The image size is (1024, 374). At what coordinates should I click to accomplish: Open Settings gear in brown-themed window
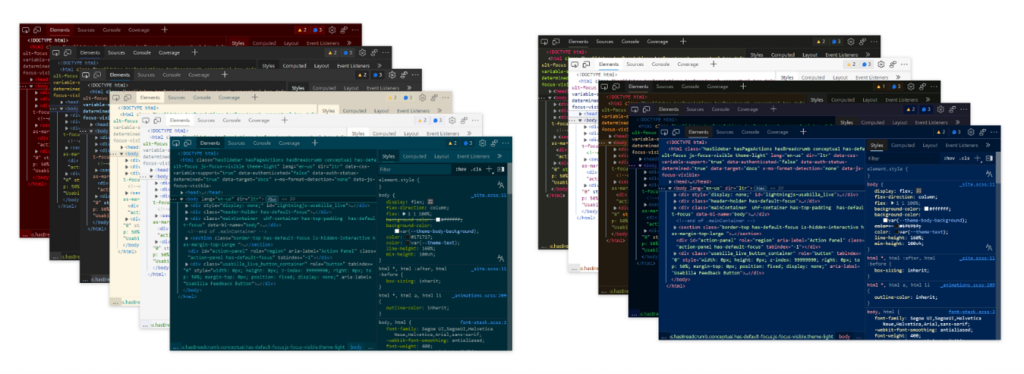(910, 86)
